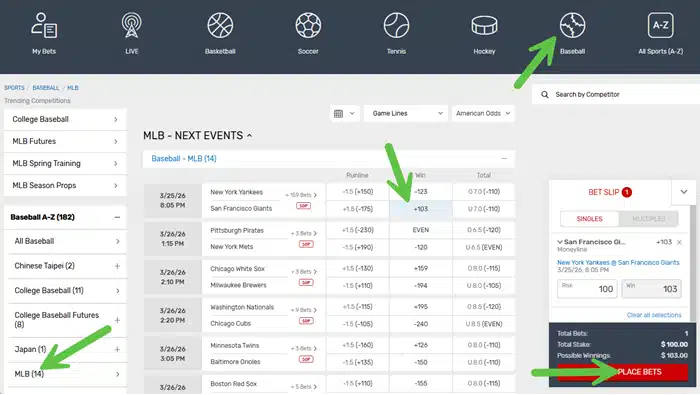Open MLB Season Props competition
This screenshot has width=700, height=395.
coord(65,185)
